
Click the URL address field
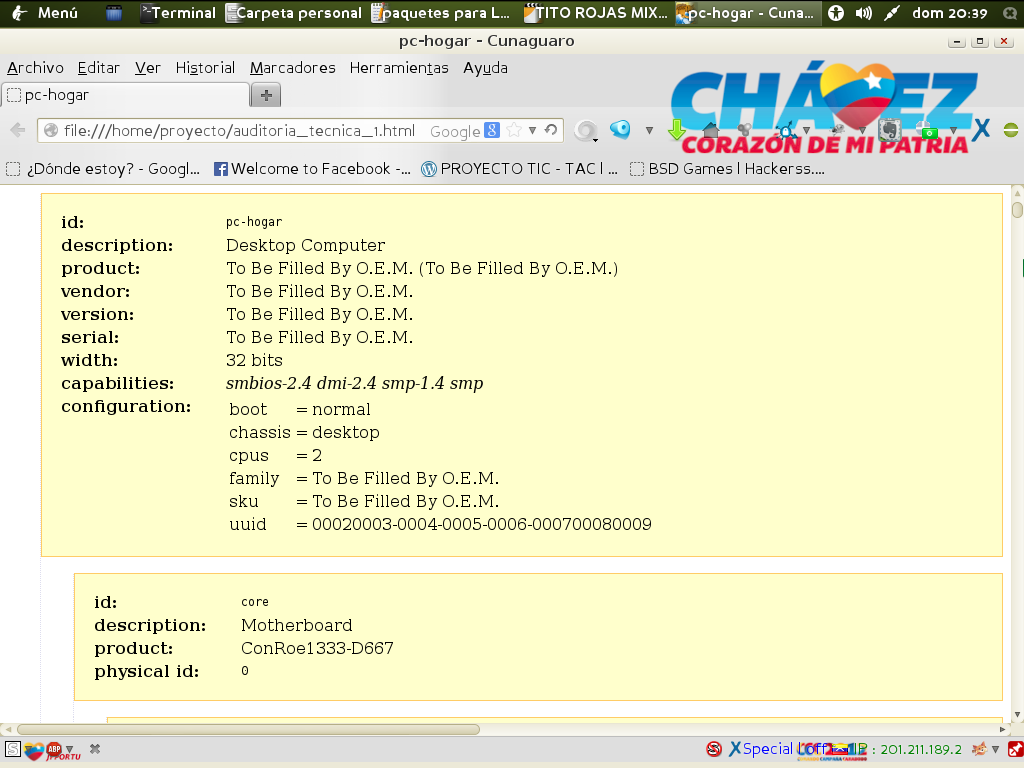click(x=240, y=131)
